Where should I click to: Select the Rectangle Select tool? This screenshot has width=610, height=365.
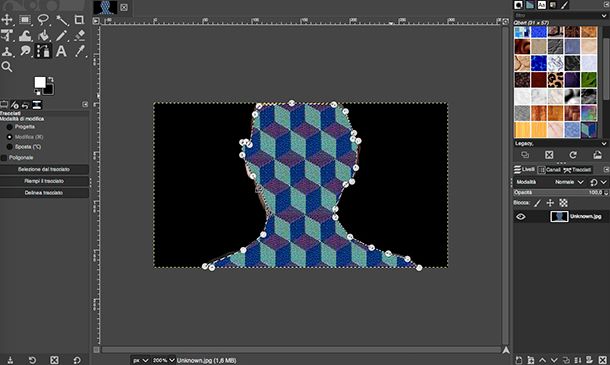click(25, 19)
